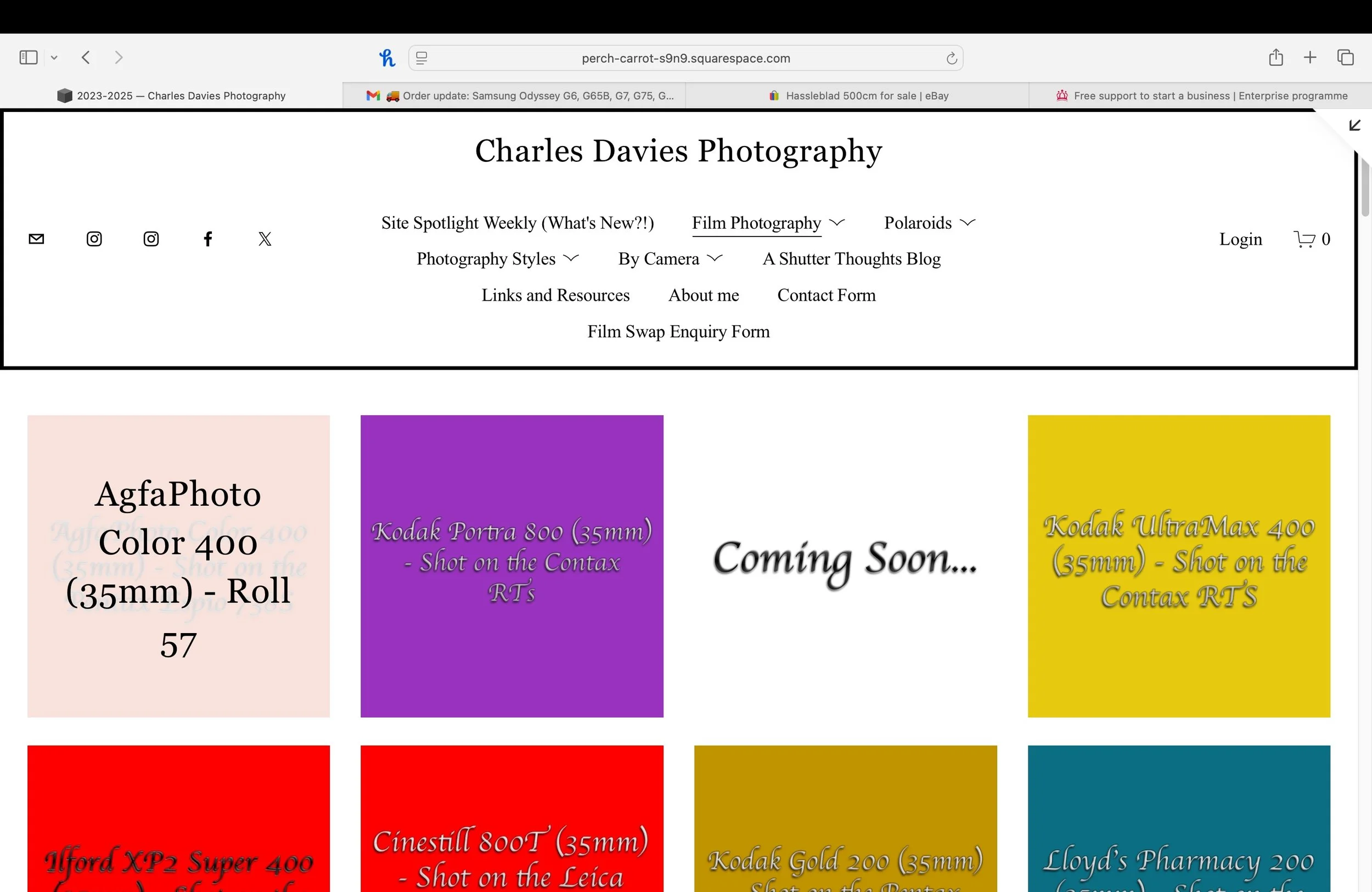Toggle the Safari sidebar button

28,58
